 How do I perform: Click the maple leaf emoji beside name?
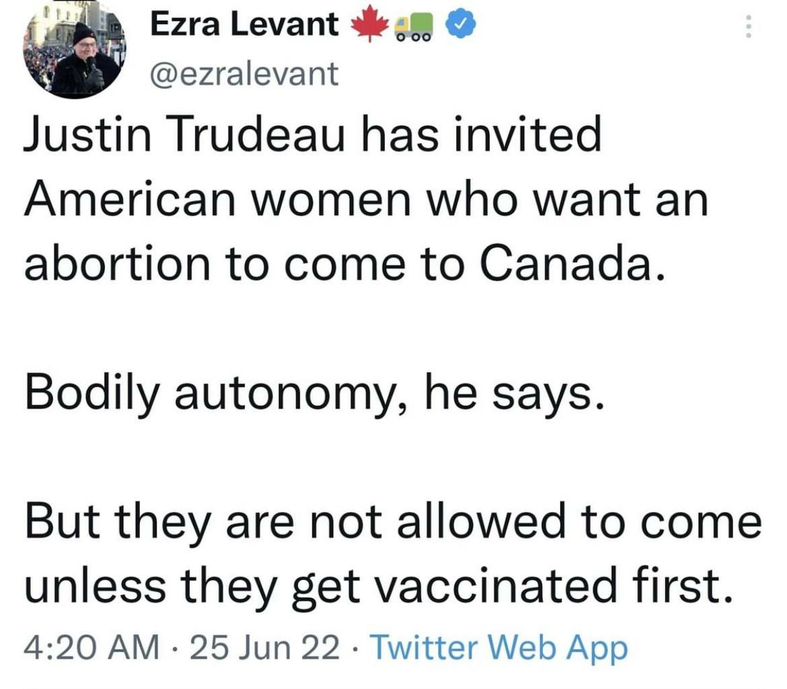(370, 24)
